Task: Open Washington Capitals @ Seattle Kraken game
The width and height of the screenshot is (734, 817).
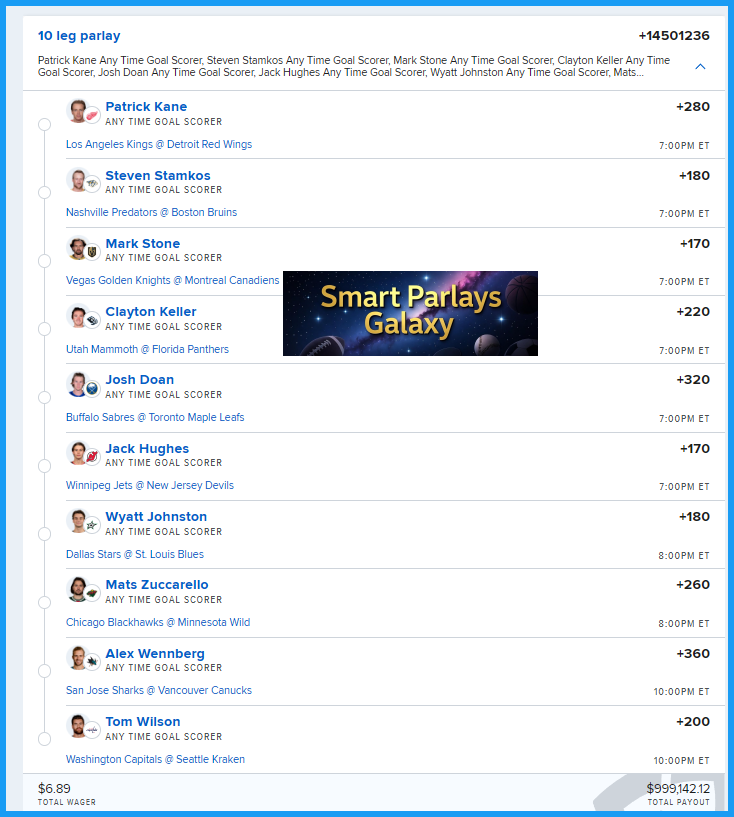Action: [x=155, y=759]
